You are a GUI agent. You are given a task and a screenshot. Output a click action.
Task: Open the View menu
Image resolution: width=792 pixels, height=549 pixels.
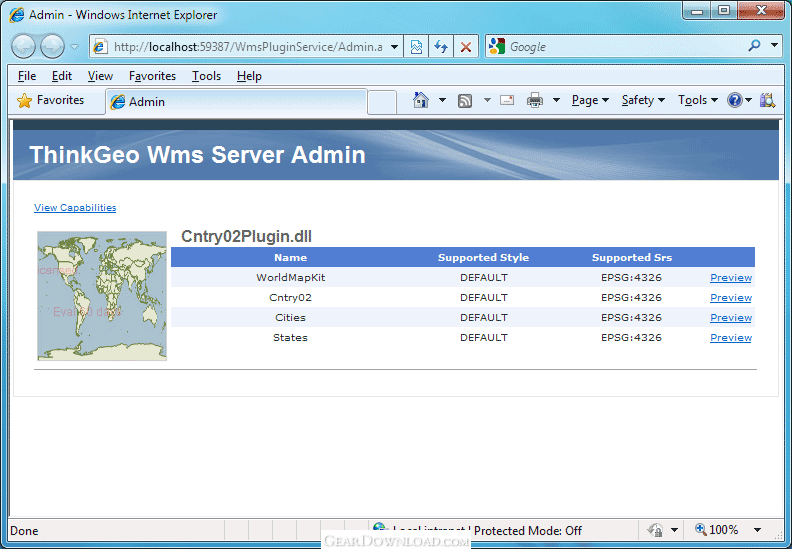(100, 76)
